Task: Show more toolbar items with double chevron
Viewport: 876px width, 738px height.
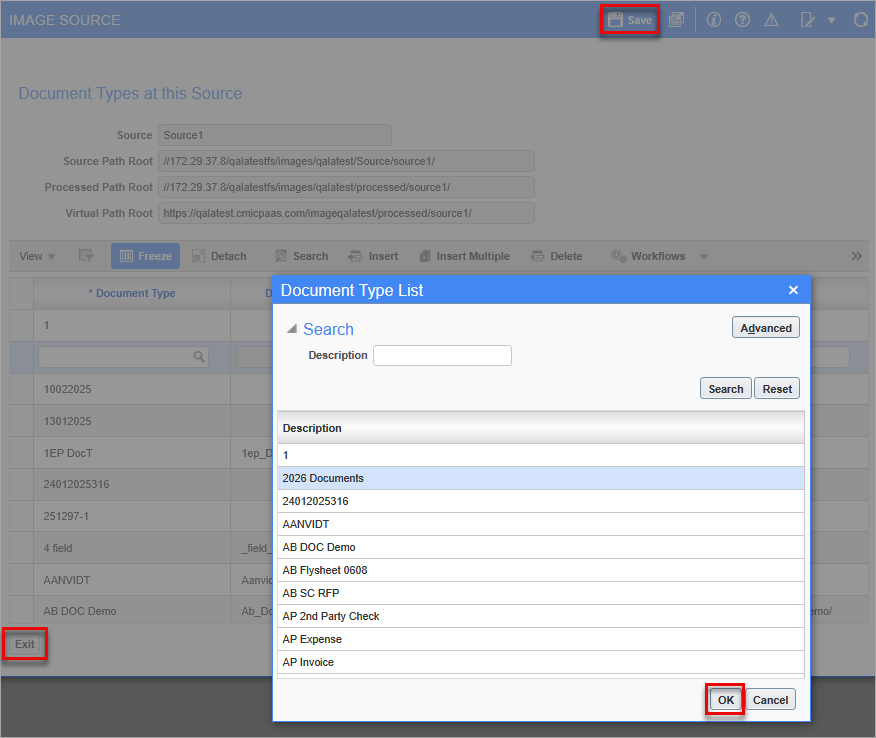Action: 856,256
